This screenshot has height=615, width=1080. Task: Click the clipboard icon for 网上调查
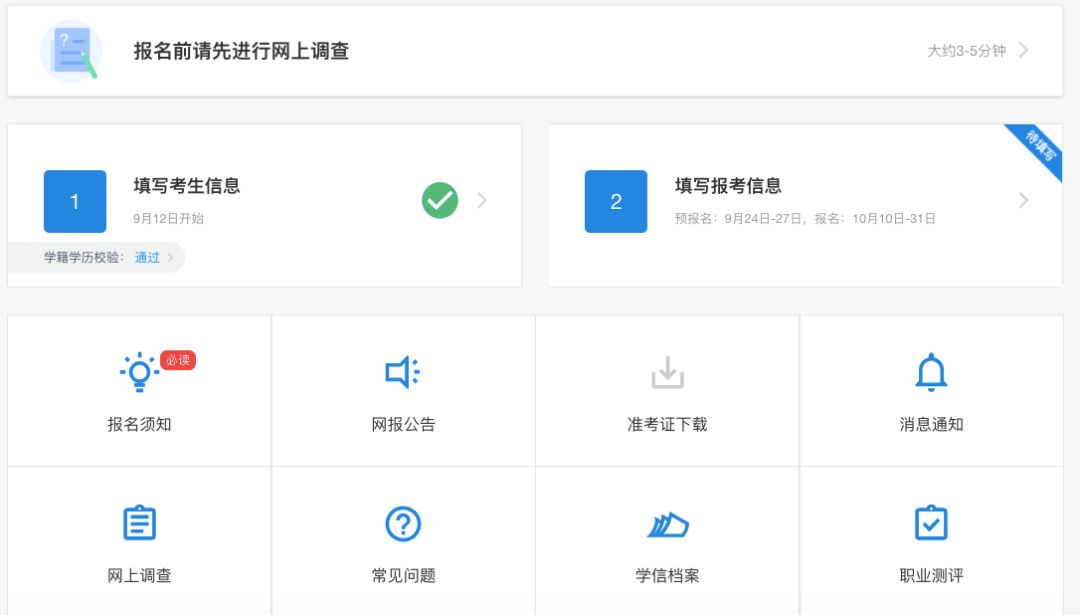pos(139,523)
